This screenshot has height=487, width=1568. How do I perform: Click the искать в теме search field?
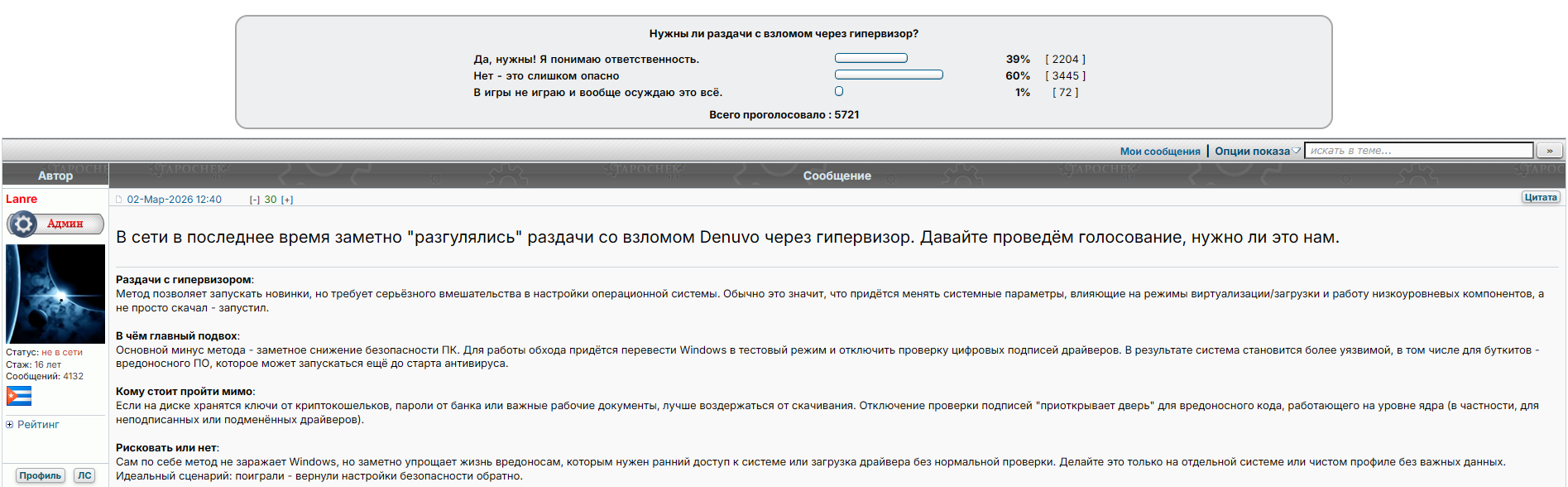[1419, 151]
